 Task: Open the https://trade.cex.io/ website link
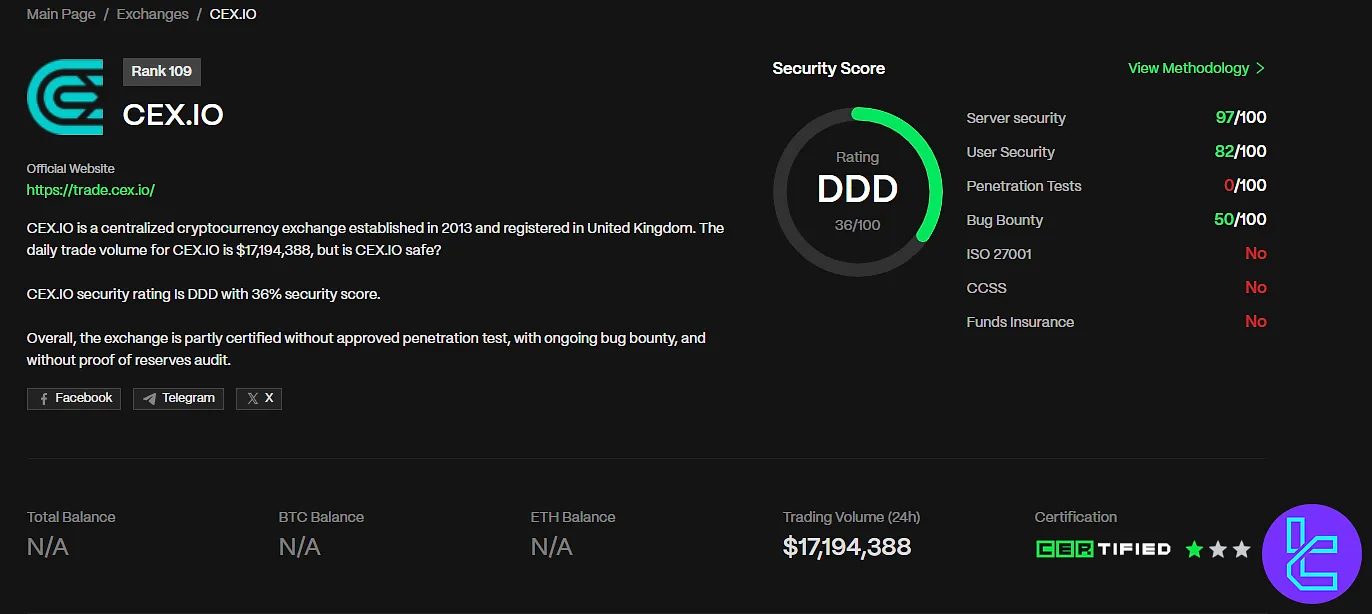pyautogui.click(x=91, y=189)
